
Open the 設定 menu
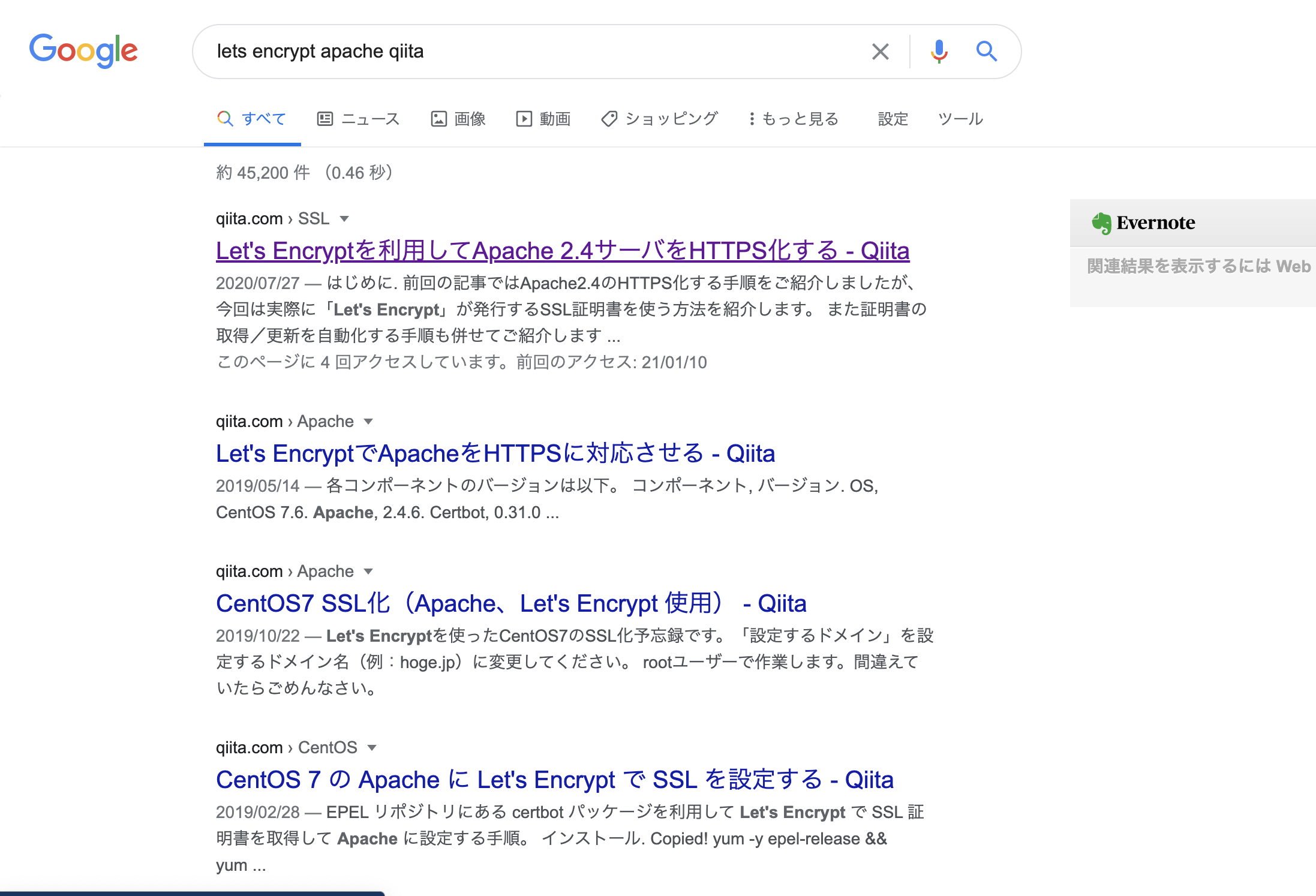[x=892, y=118]
